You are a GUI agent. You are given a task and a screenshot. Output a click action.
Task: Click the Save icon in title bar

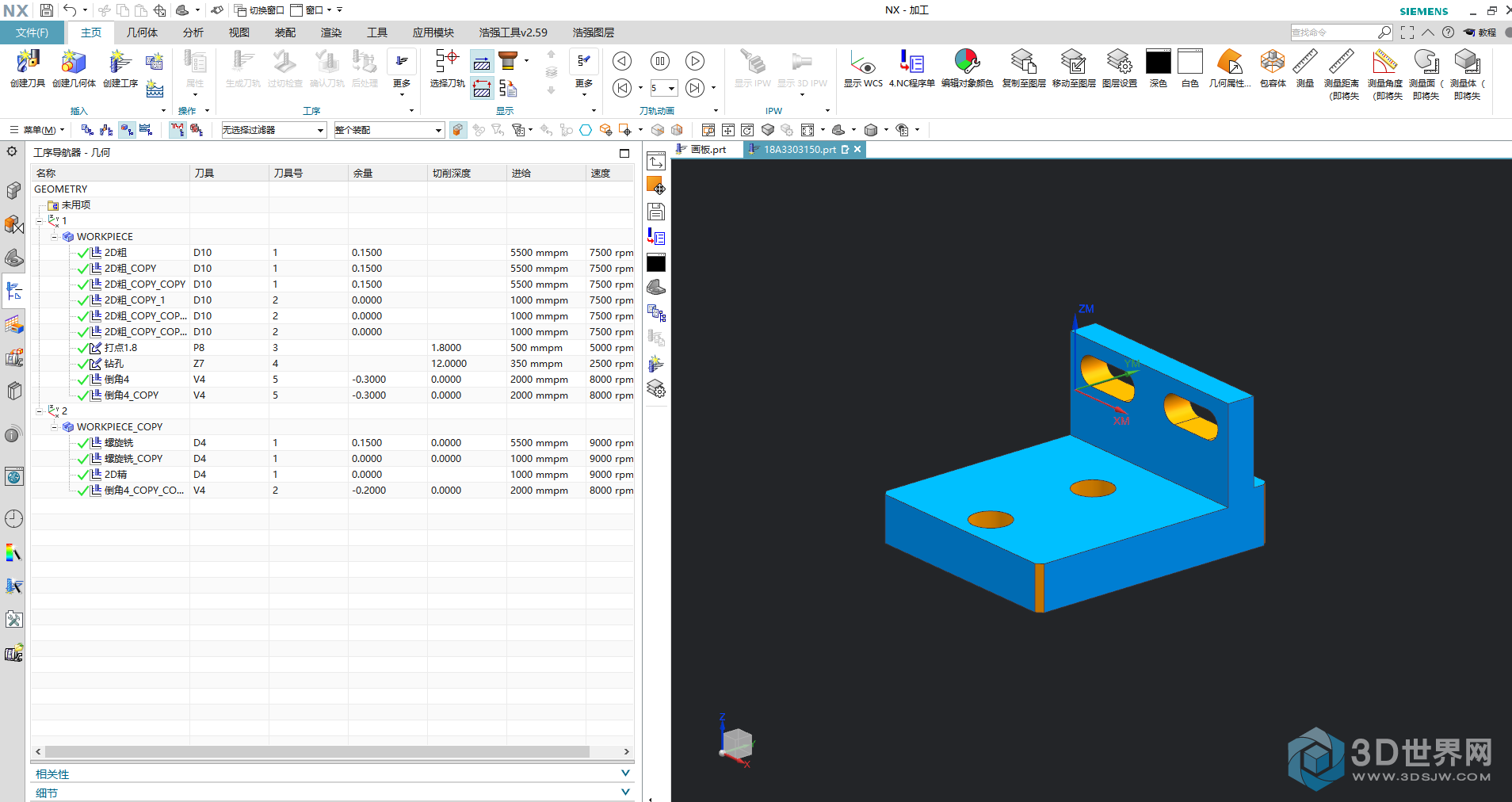pos(47,10)
